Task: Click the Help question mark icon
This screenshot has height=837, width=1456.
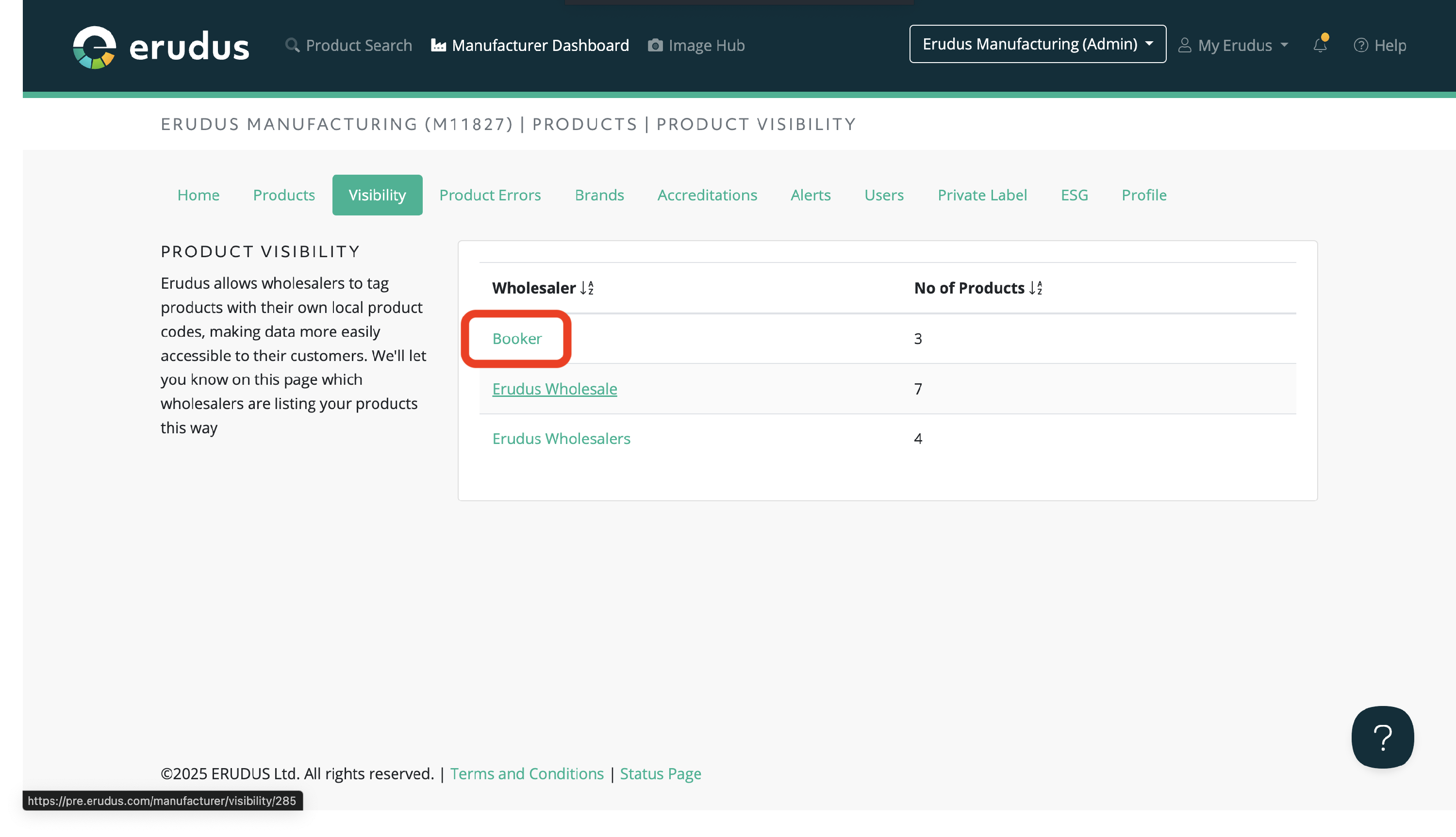Action: pos(1360,45)
